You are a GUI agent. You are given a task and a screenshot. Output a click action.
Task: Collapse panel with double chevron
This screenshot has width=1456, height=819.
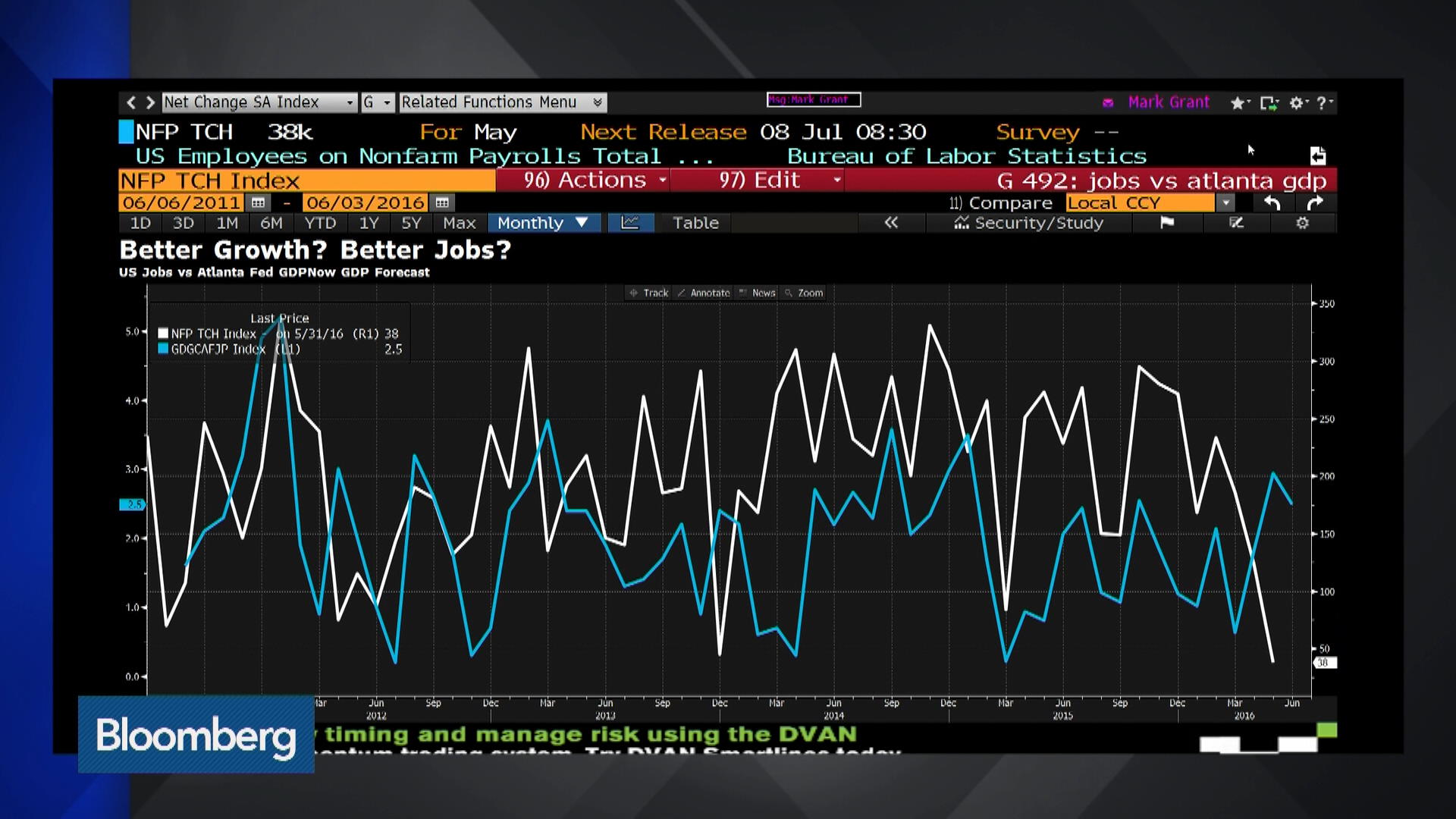pyautogui.click(x=891, y=223)
